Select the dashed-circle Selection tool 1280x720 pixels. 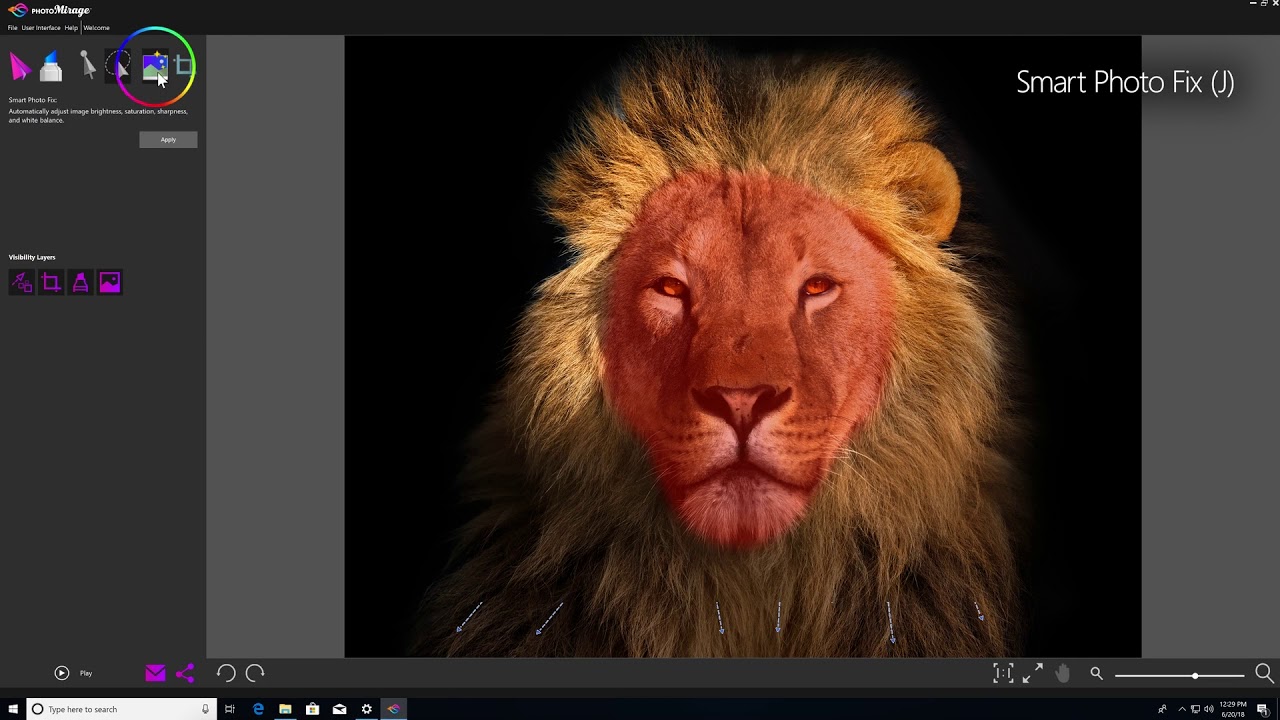[x=117, y=67]
